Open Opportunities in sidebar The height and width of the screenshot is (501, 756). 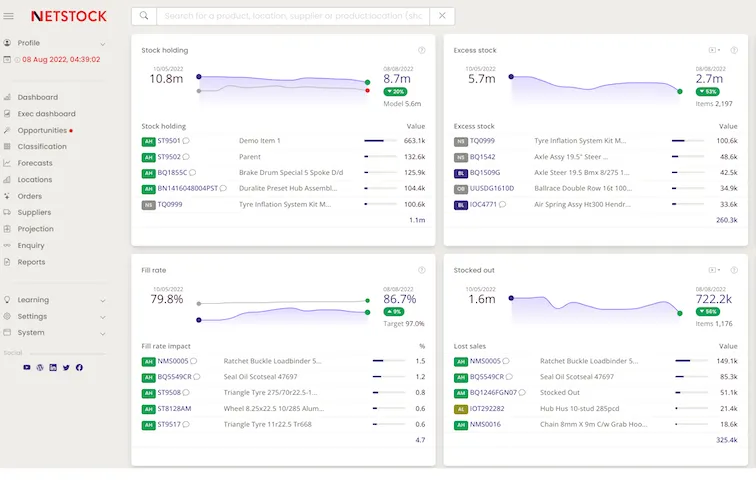tap(42, 130)
